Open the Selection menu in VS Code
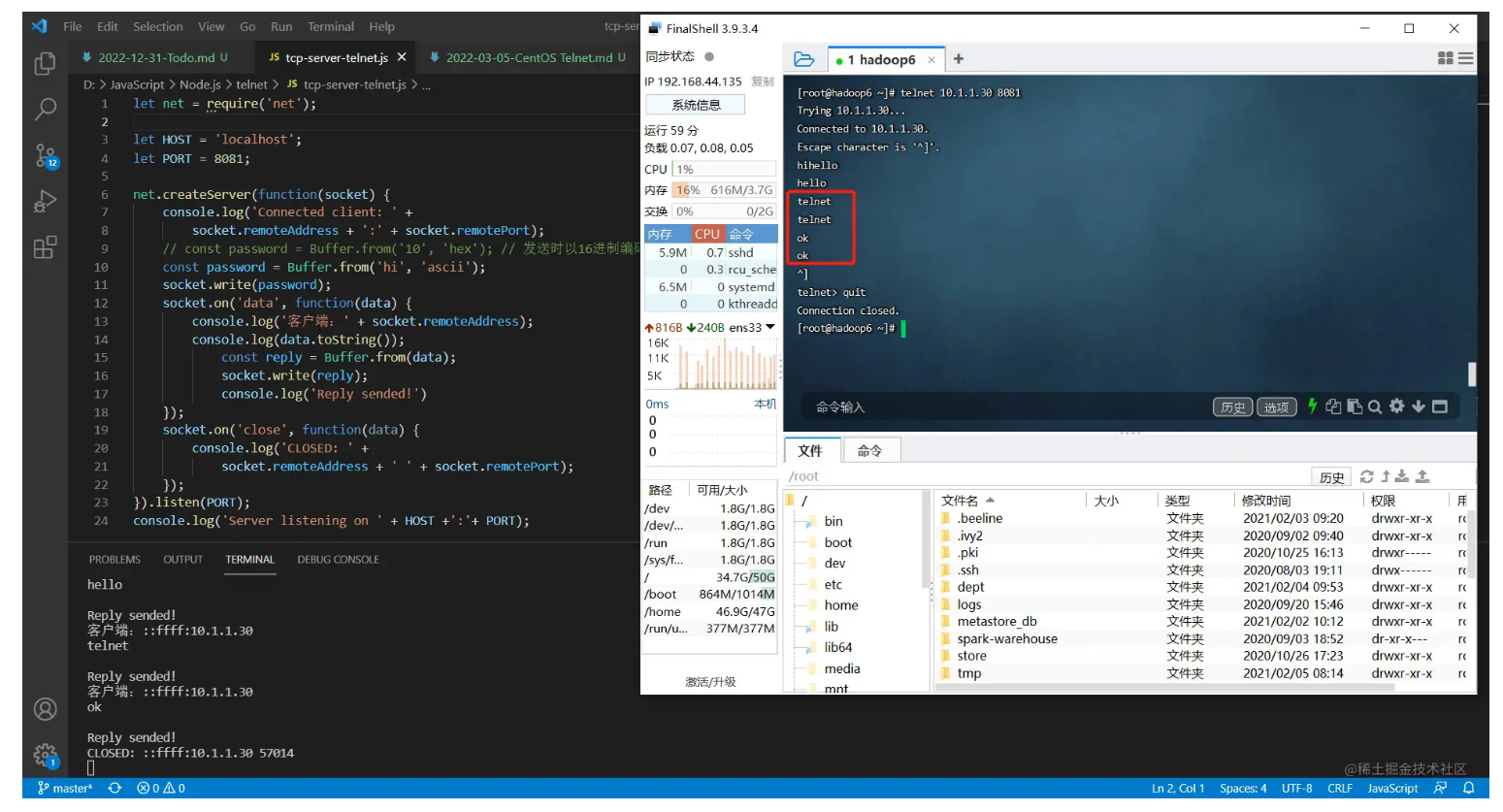The image size is (1503, 812). (x=158, y=26)
